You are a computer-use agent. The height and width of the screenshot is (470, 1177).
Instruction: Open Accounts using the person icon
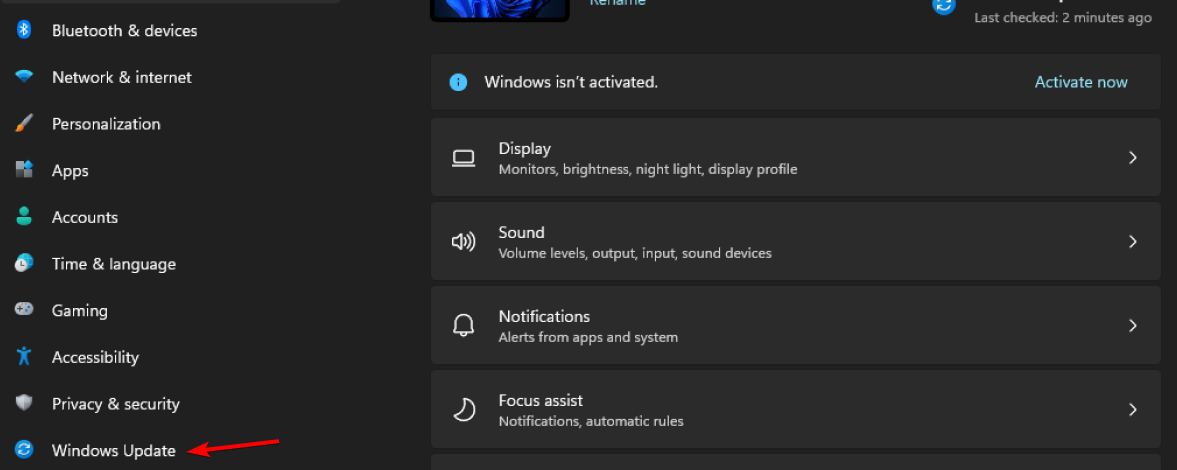pos(25,217)
